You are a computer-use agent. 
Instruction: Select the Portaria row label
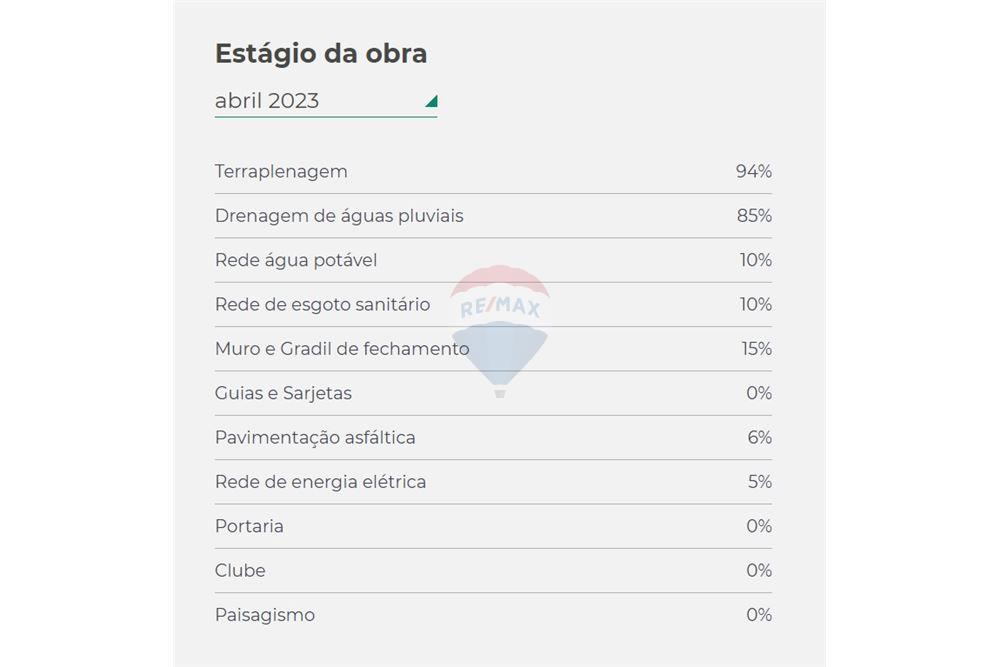[x=249, y=526]
